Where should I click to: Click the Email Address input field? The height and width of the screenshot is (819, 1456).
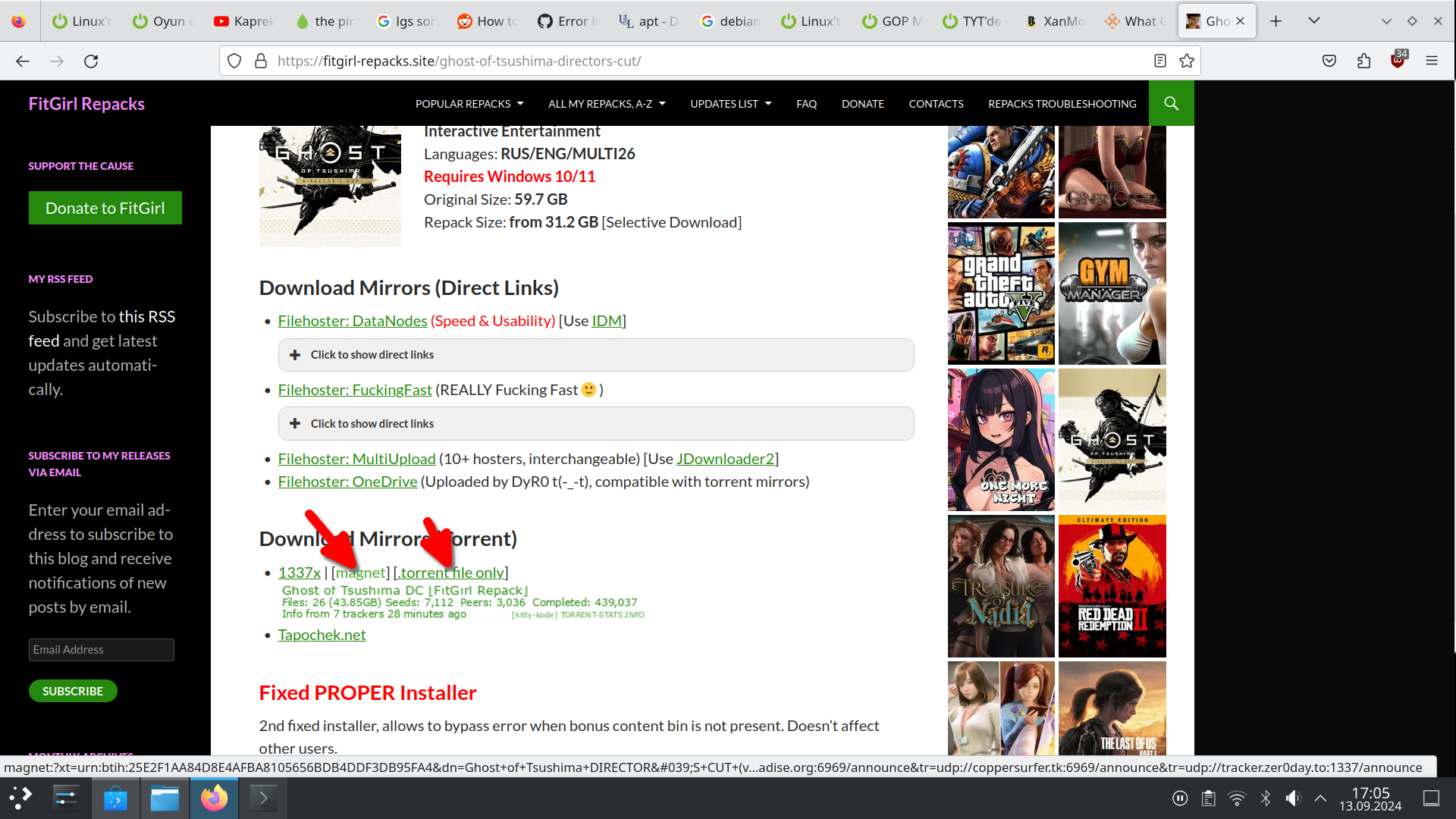[x=102, y=650]
